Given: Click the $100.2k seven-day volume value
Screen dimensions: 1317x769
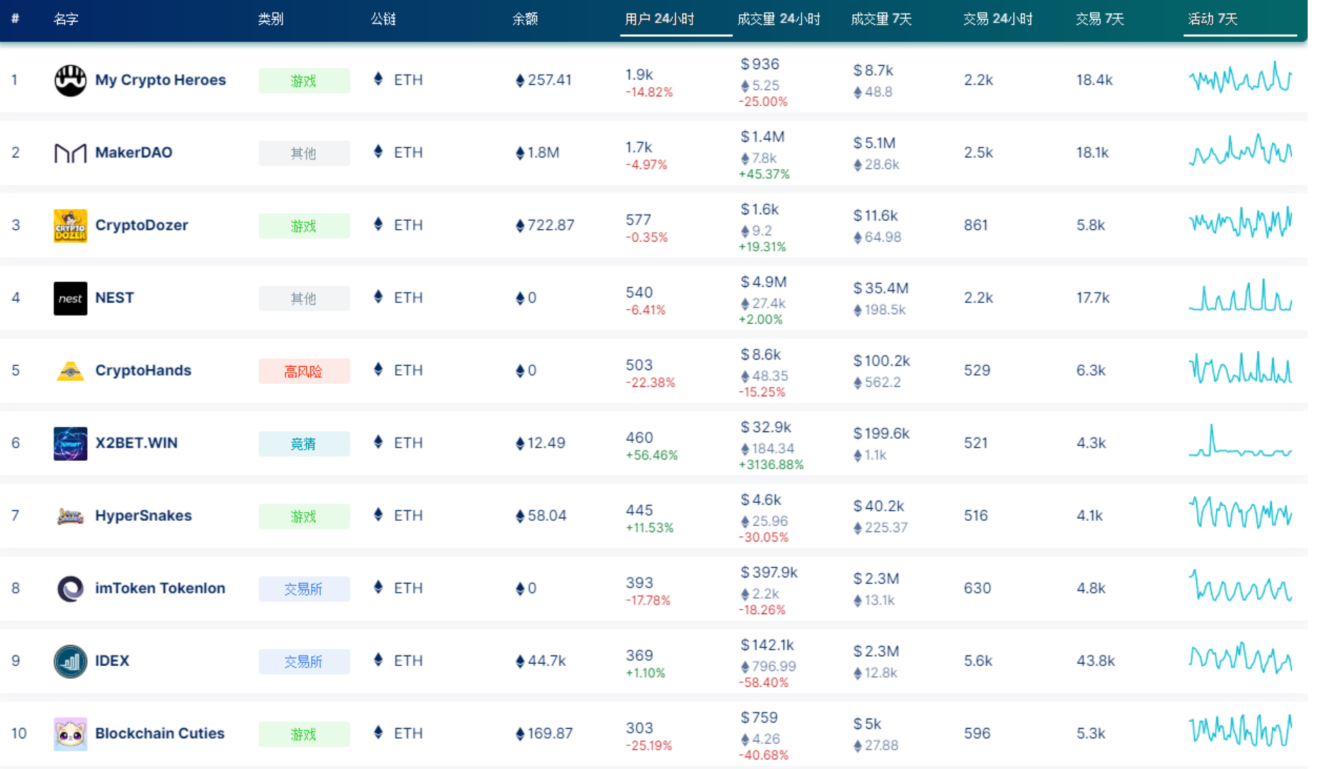Looking at the screenshot, I should click(881, 361).
